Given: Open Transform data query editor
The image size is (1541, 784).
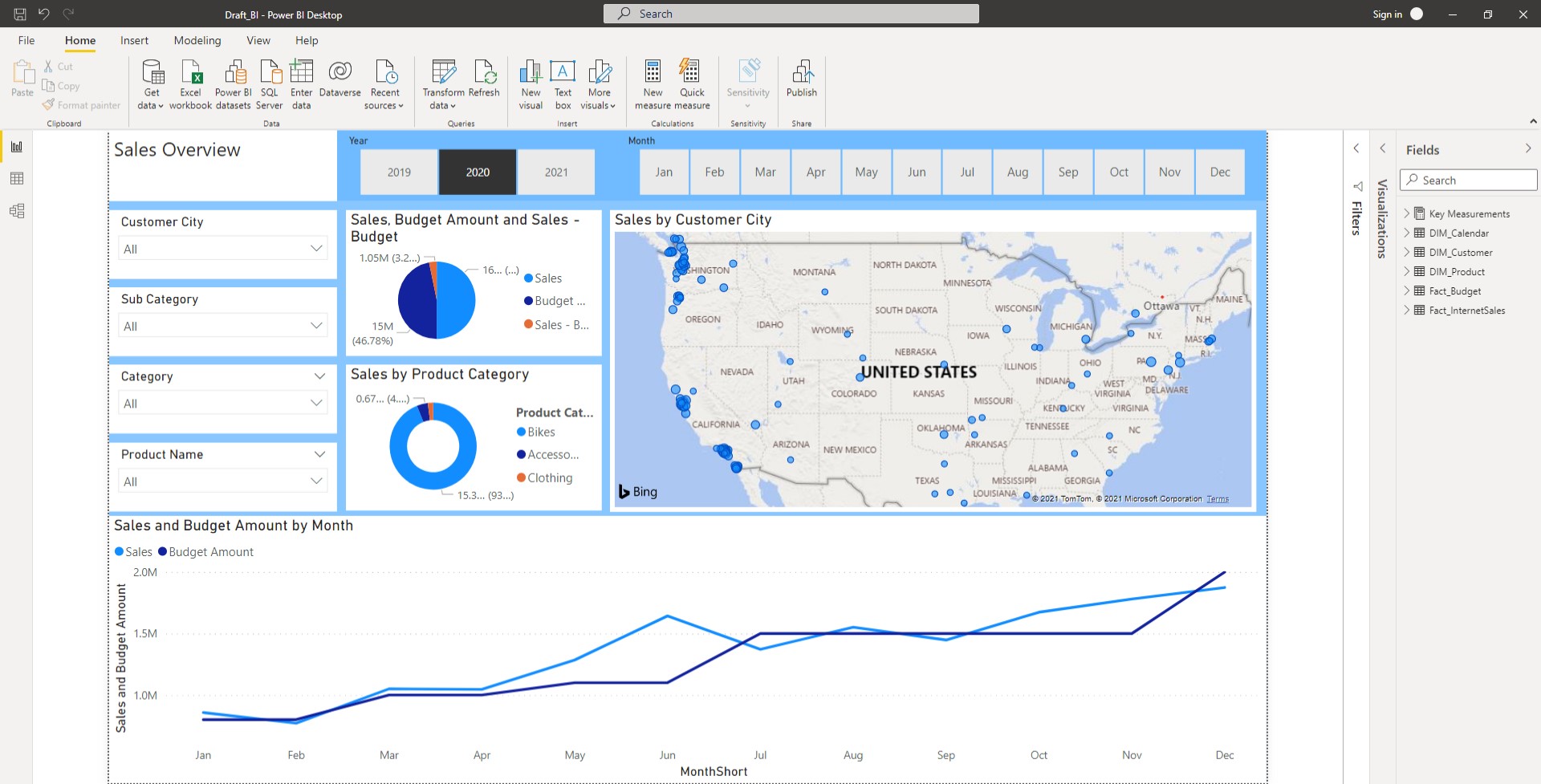Looking at the screenshot, I should click(443, 84).
